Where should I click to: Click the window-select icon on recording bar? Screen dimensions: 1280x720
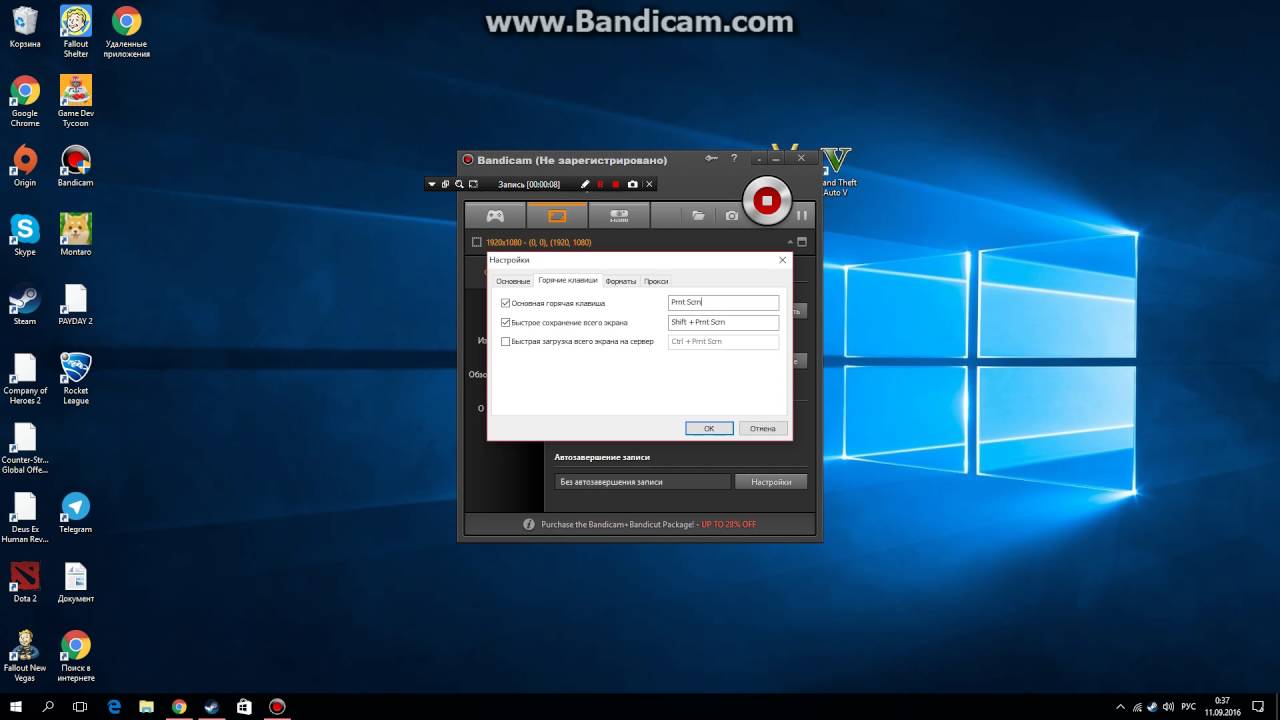(x=446, y=184)
